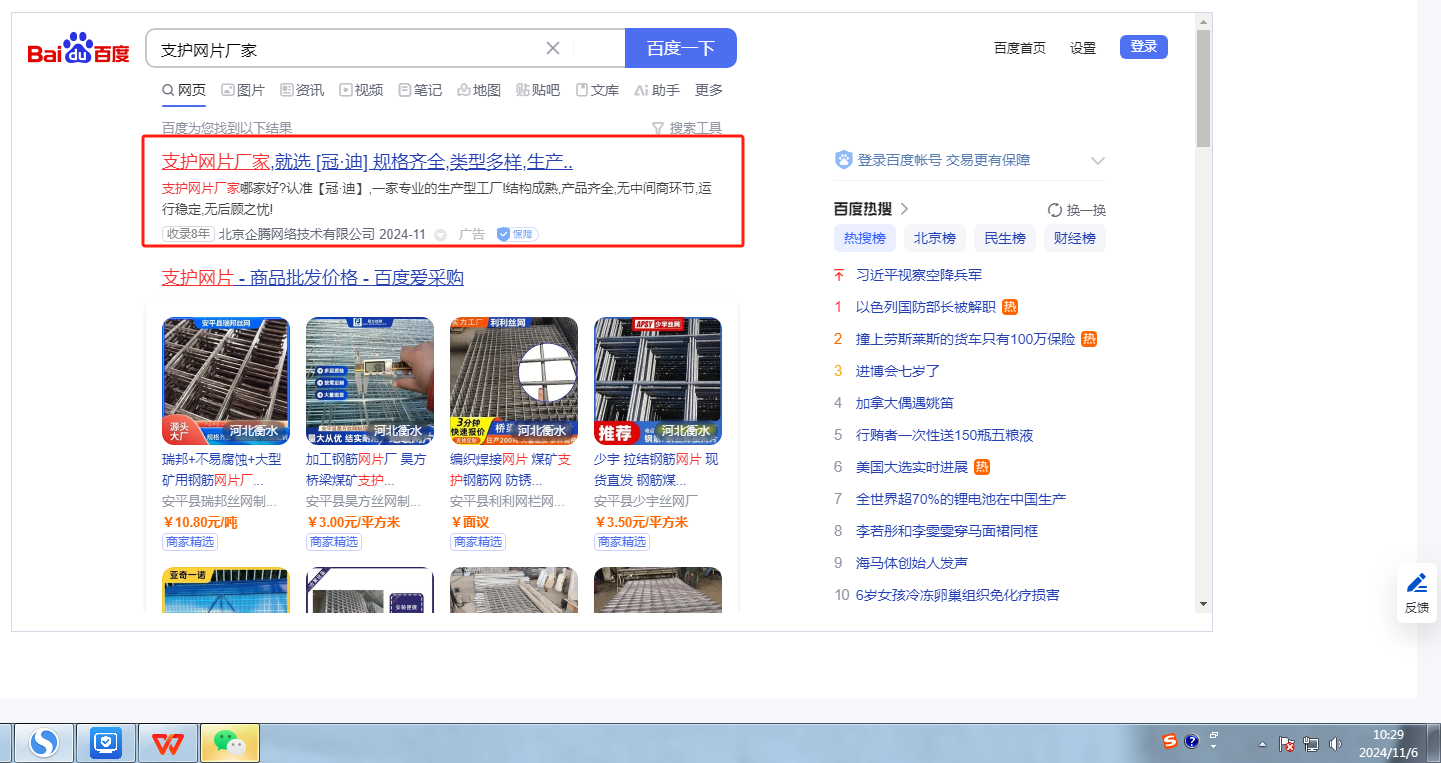The height and width of the screenshot is (763, 1441).
Task: Go to the 视频 tab
Action: [x=361, y=90]
